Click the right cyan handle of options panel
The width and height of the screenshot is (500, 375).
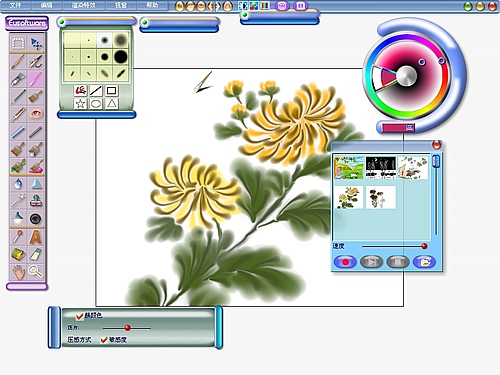click(x=219, y=327)
